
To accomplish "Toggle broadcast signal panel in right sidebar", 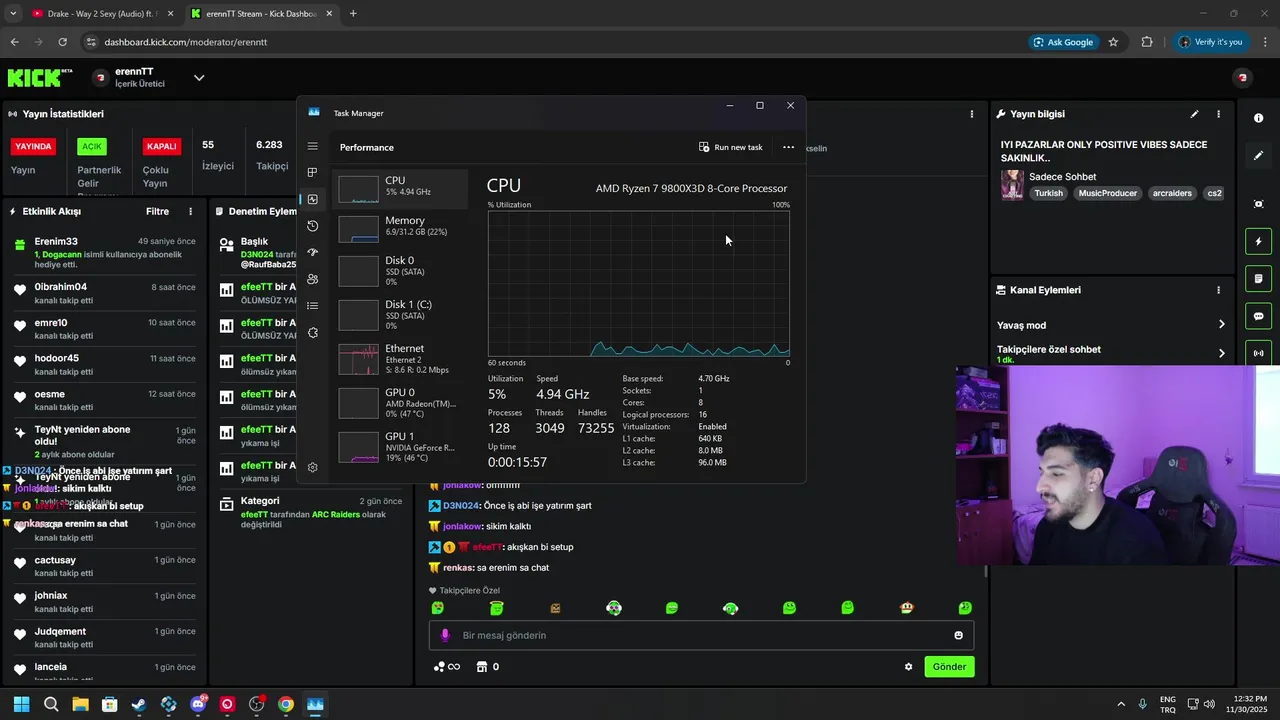I will tap(1258, 353).
